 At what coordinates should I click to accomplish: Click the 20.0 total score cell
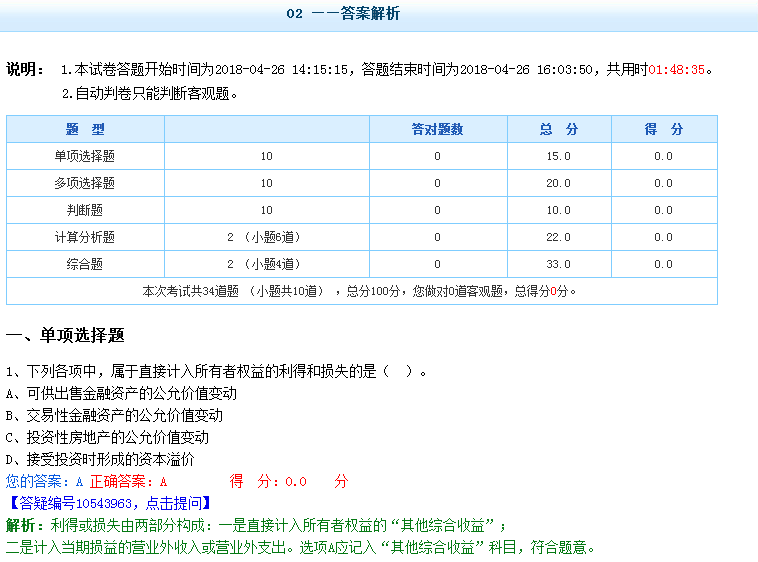pos(559,183)
